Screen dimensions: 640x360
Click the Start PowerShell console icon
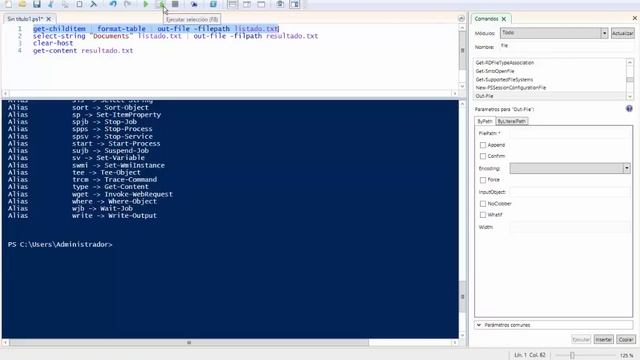(213, 4)
